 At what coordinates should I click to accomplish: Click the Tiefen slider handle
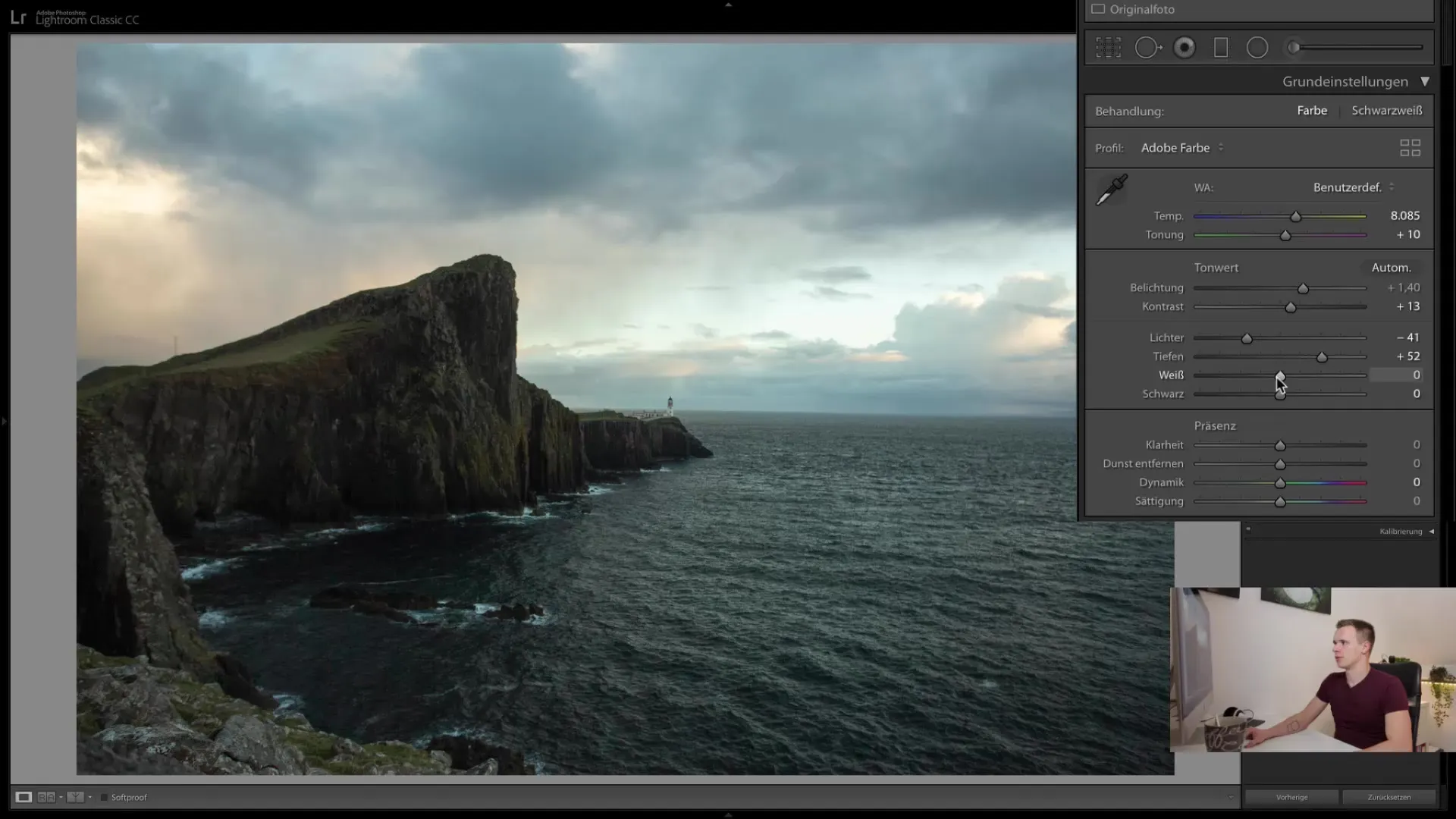pos(1322,357)
